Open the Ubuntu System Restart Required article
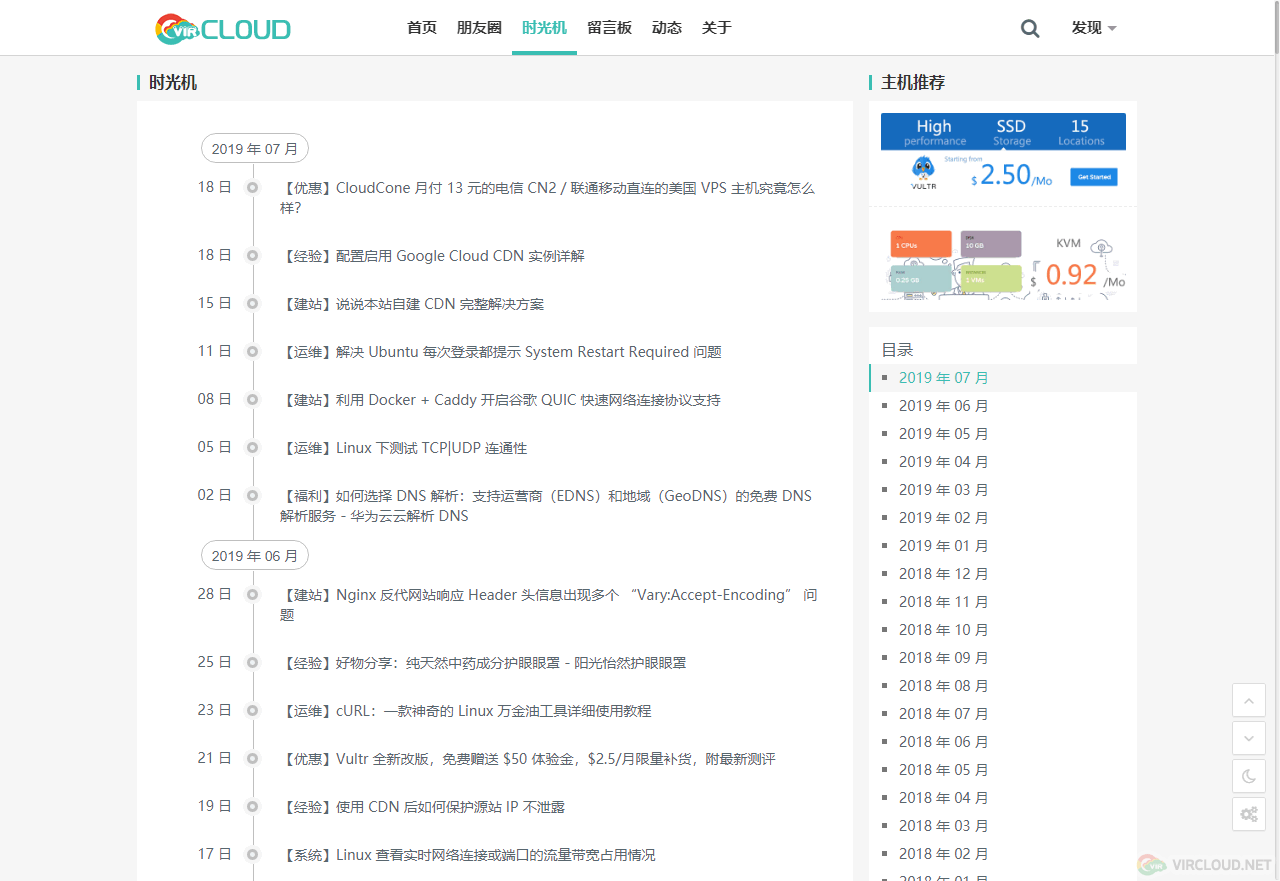 click(501, 352)
